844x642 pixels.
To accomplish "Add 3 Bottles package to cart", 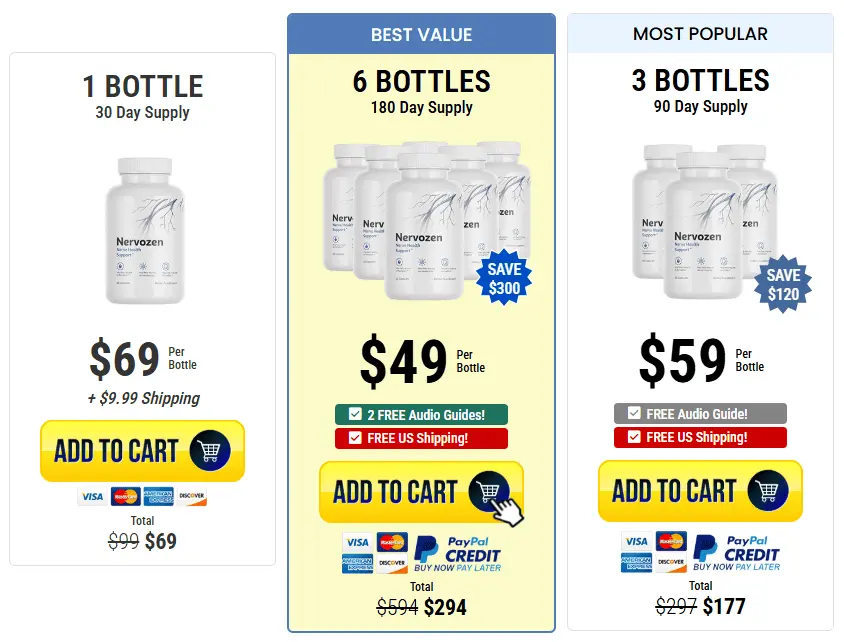I will coord(700,491).
